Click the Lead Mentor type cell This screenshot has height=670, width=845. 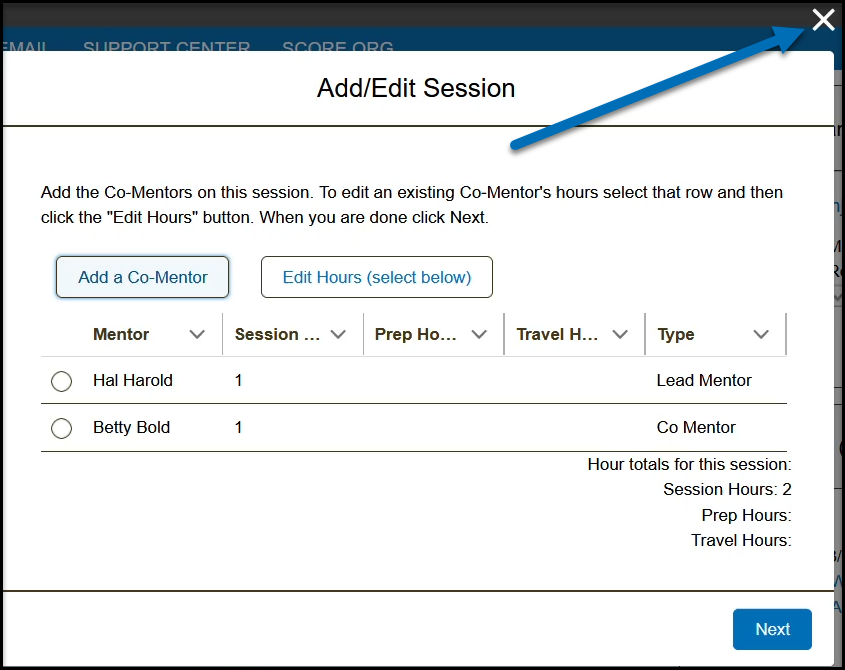click(704, 380)
